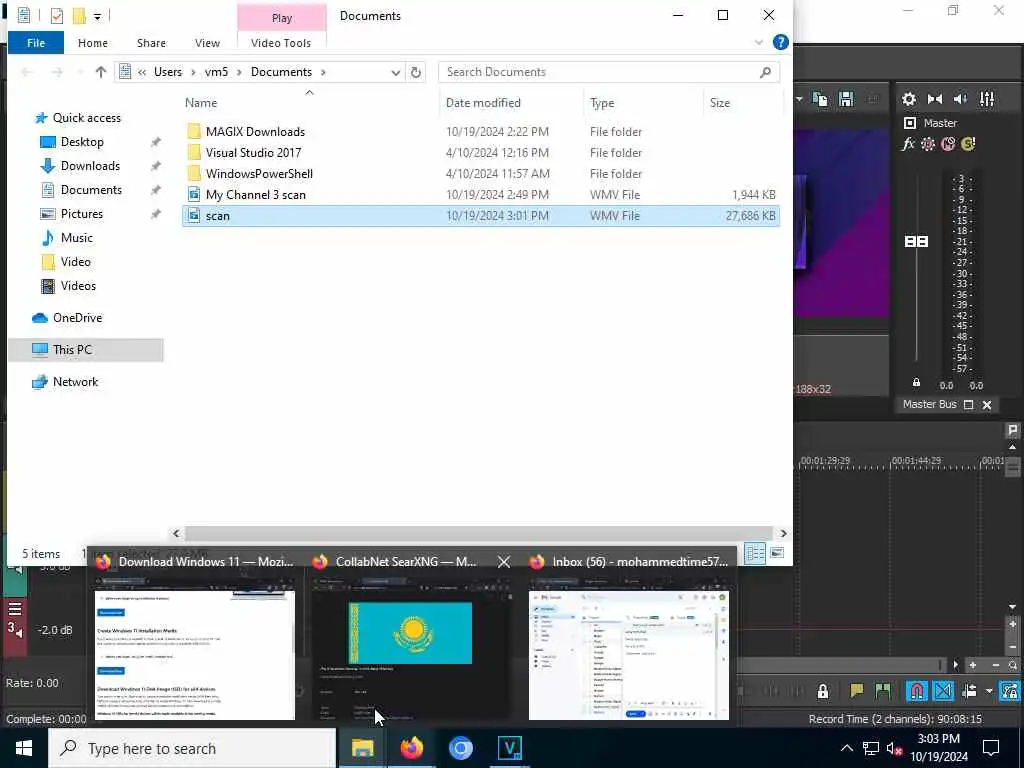Open the View ribbon tab

207,43
